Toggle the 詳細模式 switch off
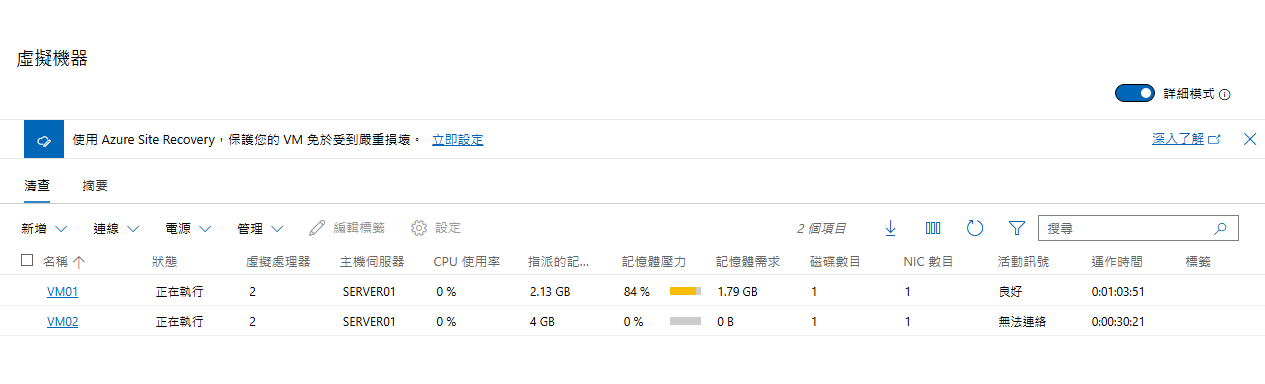This screenshot has width=1265, height=384. pos(1135,93)
